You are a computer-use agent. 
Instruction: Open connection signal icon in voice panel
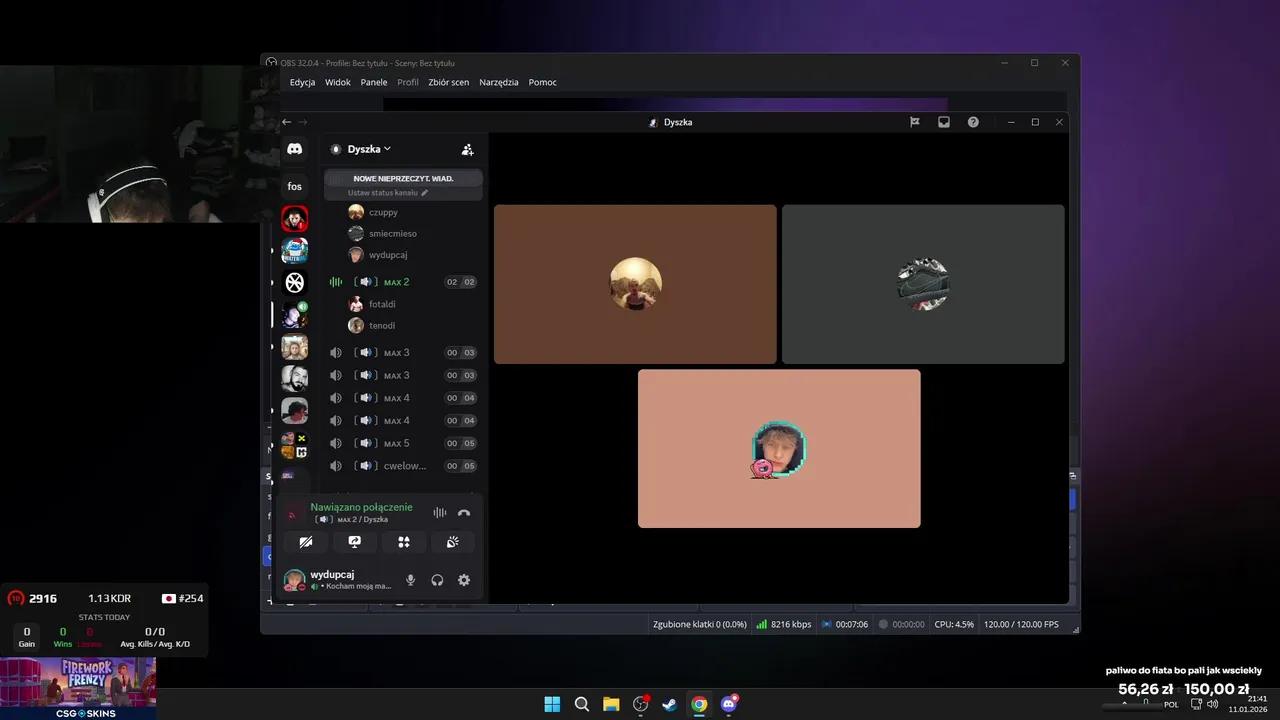click(x=292, y=515)
